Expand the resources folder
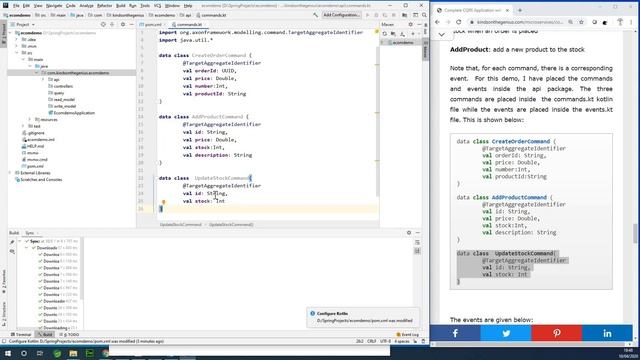Image resolution: width=640 pixels, height=360 pixels. (x=30, y=120)
